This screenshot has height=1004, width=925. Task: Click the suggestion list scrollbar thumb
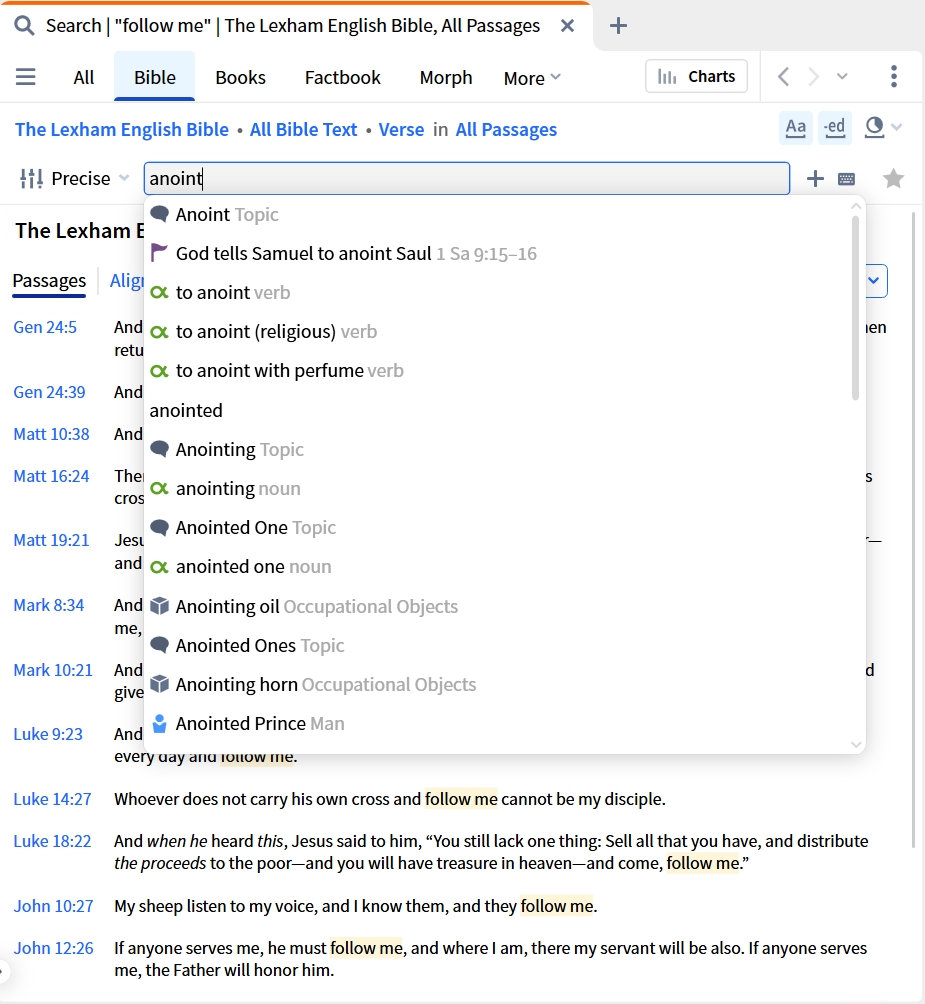pos(855,308)
